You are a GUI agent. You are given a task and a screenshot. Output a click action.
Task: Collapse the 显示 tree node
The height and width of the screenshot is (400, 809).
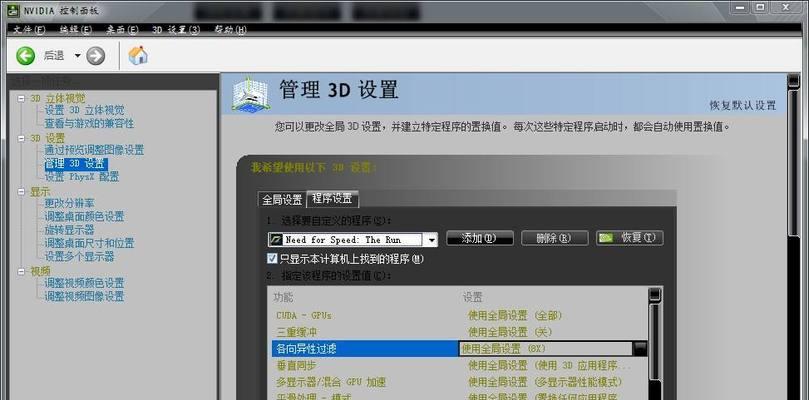coord(21,191)
